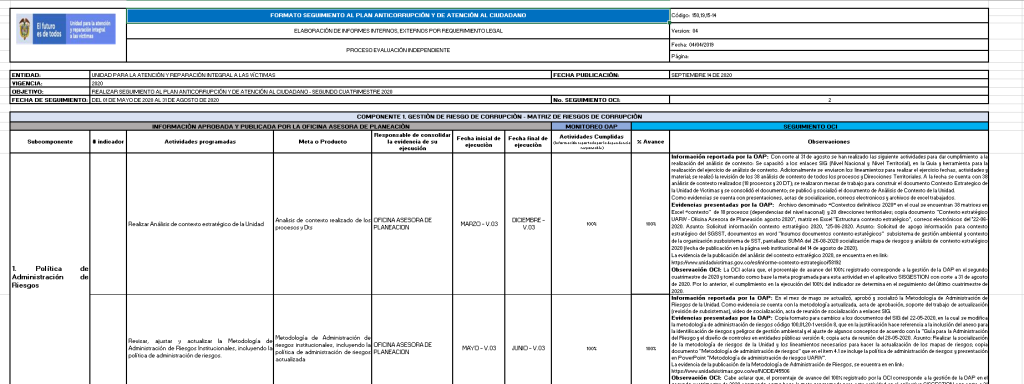The image size is (1024, 384).
Task: Select the 'MARZO - V.03' start date cell
Action: pos(479,224)
